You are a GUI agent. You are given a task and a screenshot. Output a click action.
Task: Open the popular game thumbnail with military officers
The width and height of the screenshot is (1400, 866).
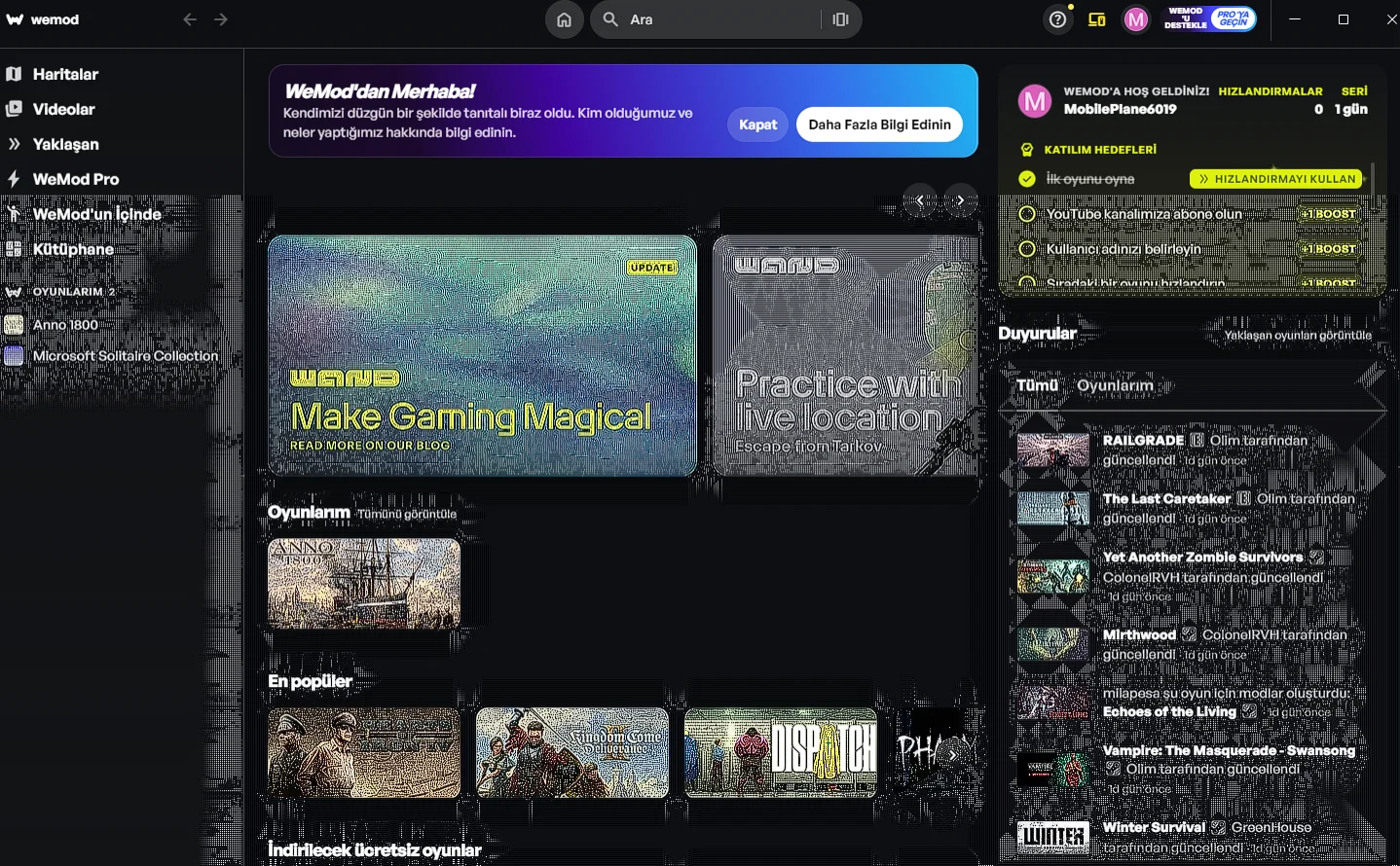[x=364, y=753]
